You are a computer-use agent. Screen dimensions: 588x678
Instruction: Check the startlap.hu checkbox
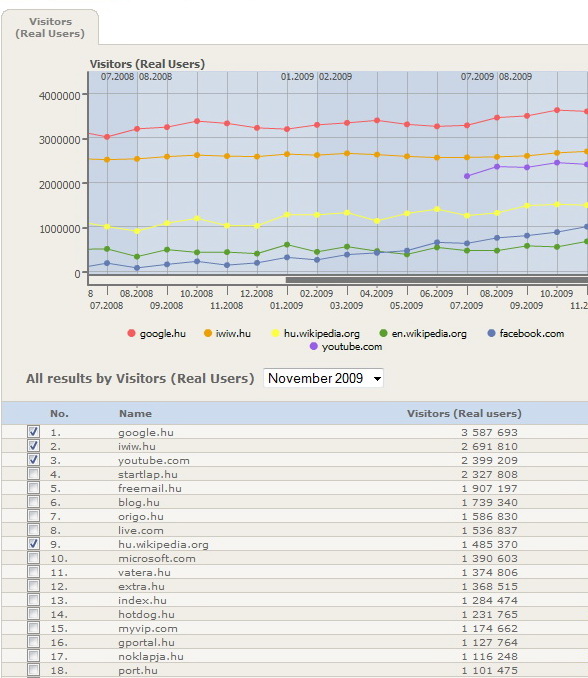click(x=33, y=473)
